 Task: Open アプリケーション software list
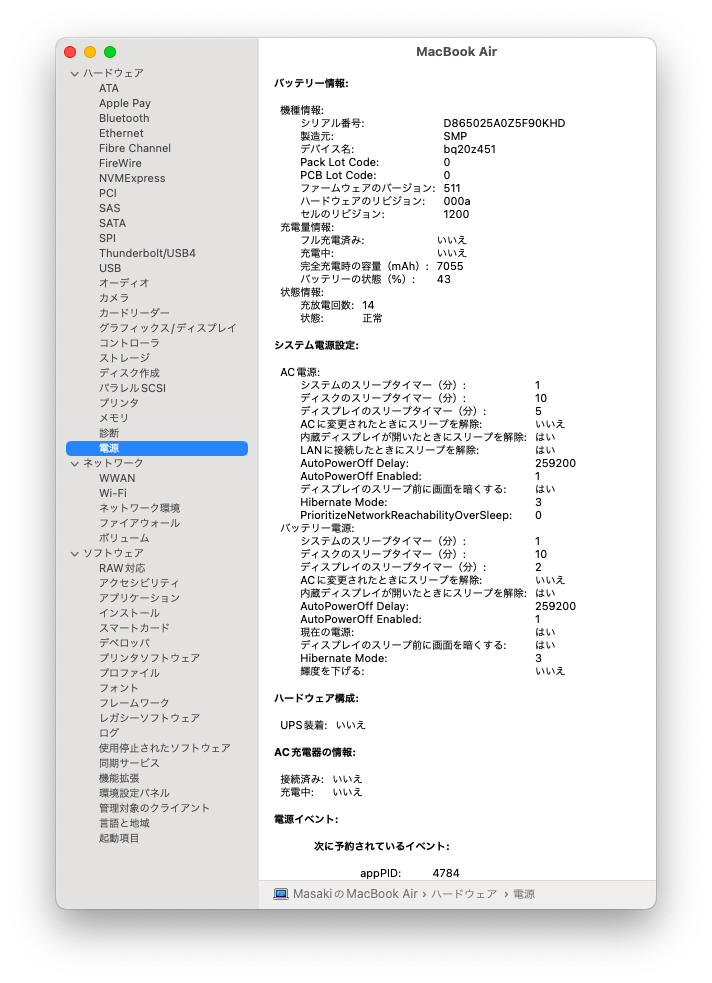[x=139, y=599]
